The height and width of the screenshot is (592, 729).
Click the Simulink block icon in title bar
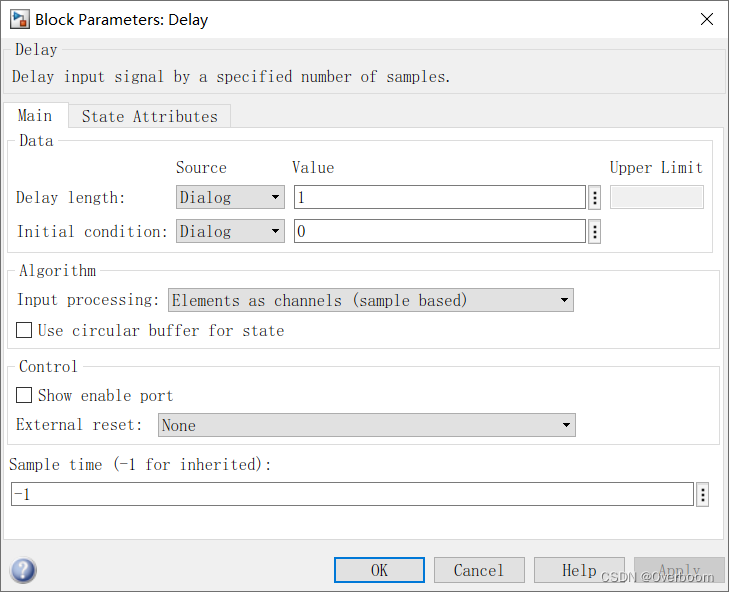(x=20, y=20)
